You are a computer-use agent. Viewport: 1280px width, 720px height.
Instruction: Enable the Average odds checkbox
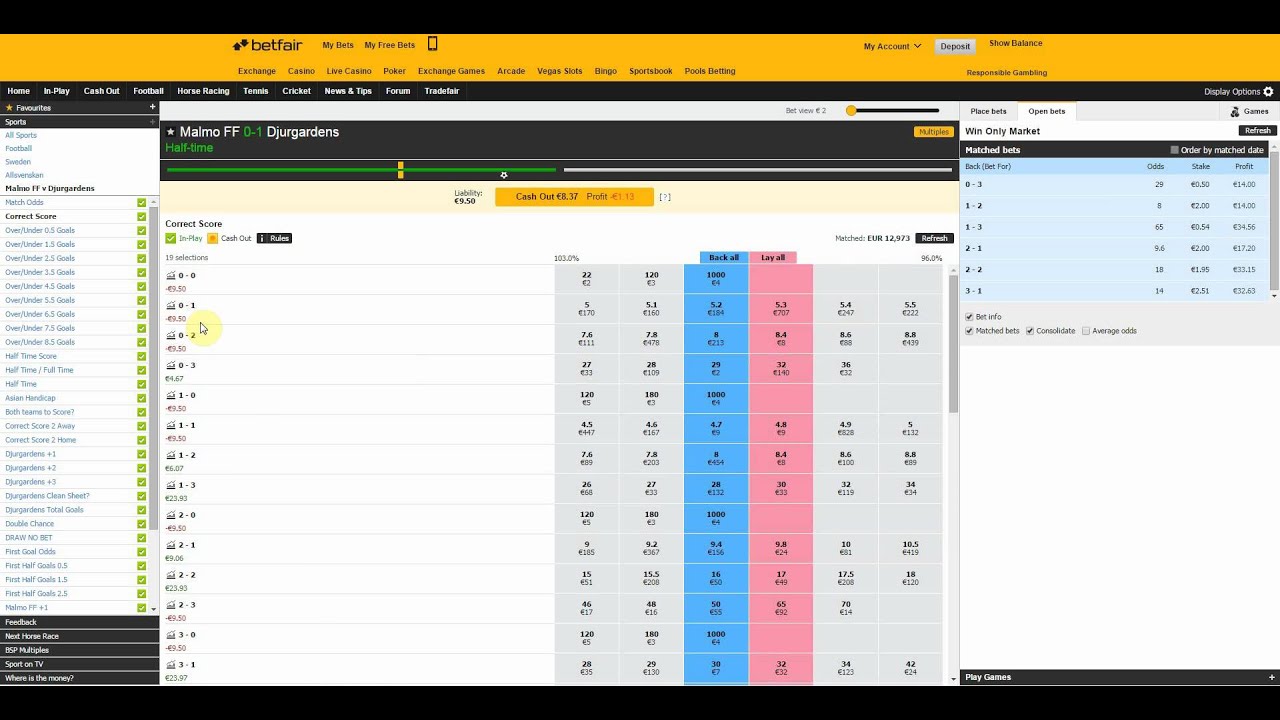point(1086,331)
